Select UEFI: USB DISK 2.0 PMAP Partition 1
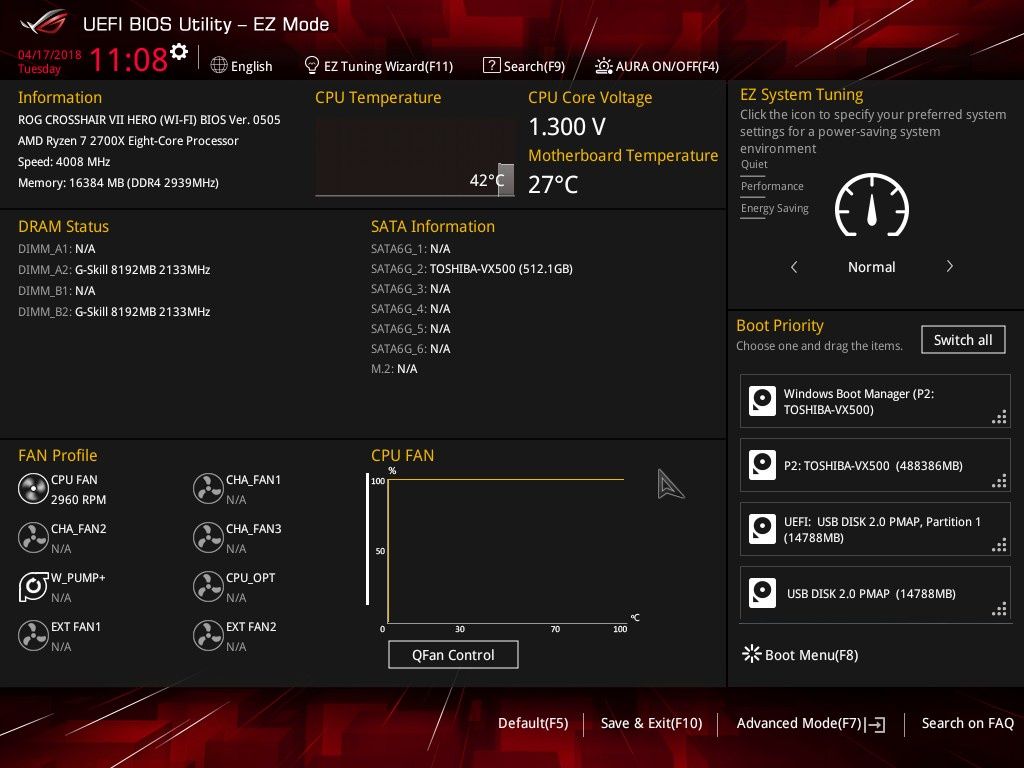 click(875, 529)
